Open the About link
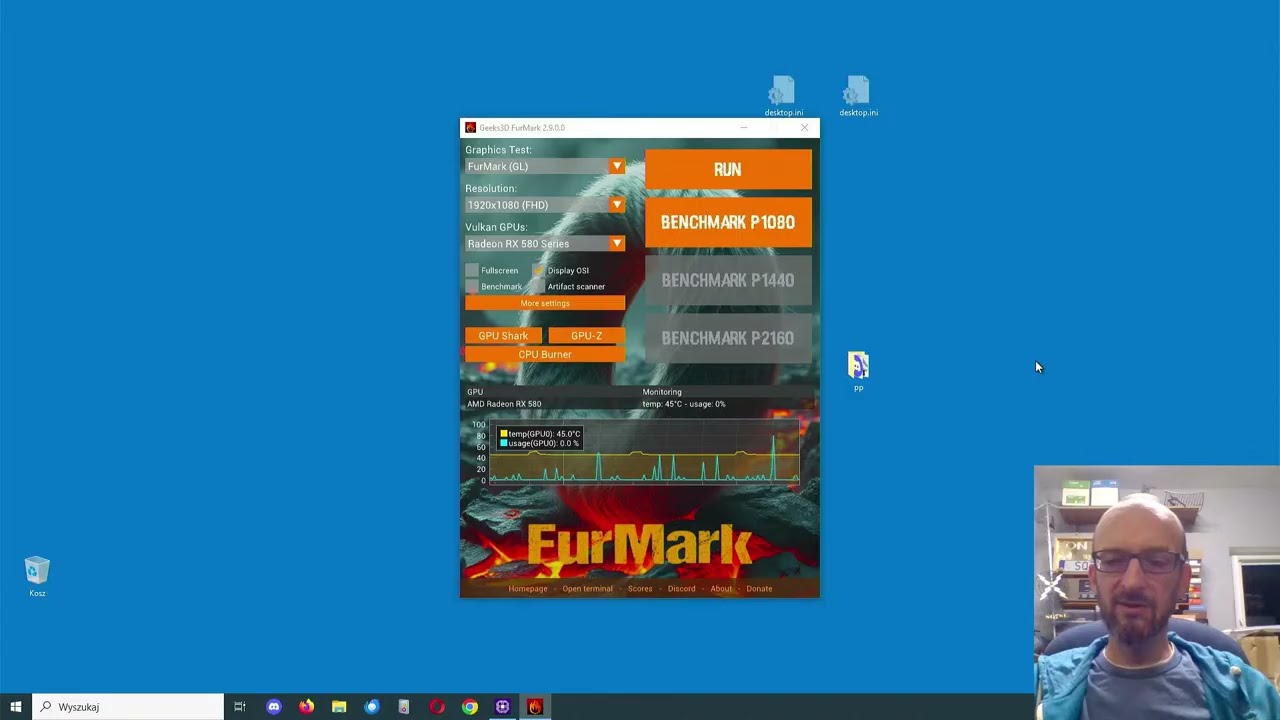 721,589
